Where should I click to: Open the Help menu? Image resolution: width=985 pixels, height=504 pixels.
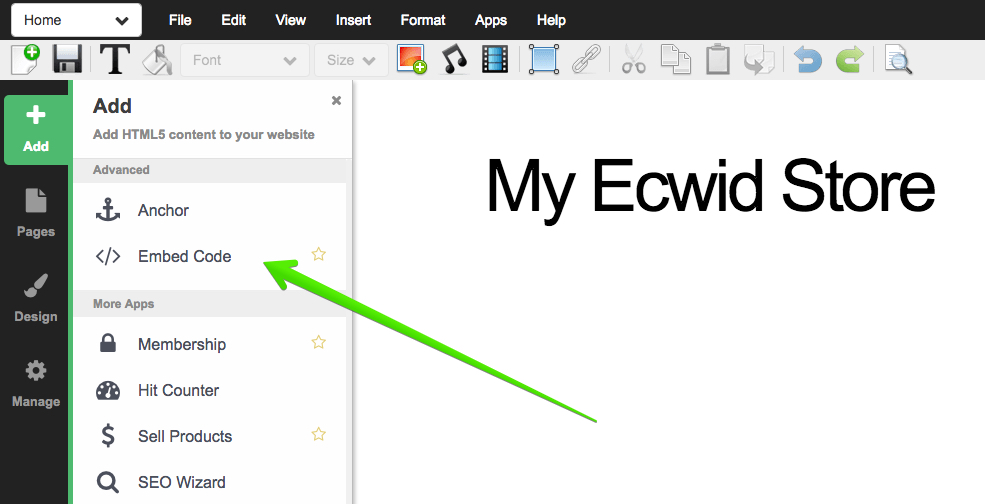click(x=551, y=20)
